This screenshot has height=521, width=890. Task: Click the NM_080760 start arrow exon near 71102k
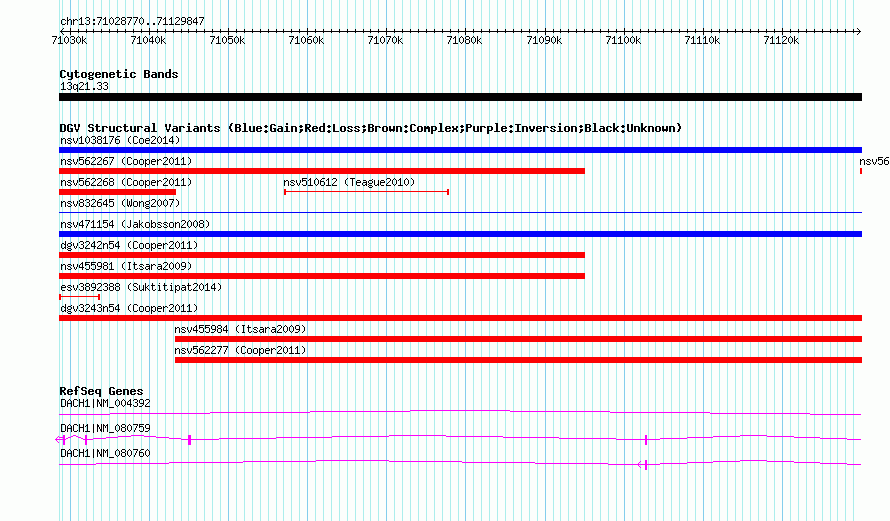click(x=643, y=465)
